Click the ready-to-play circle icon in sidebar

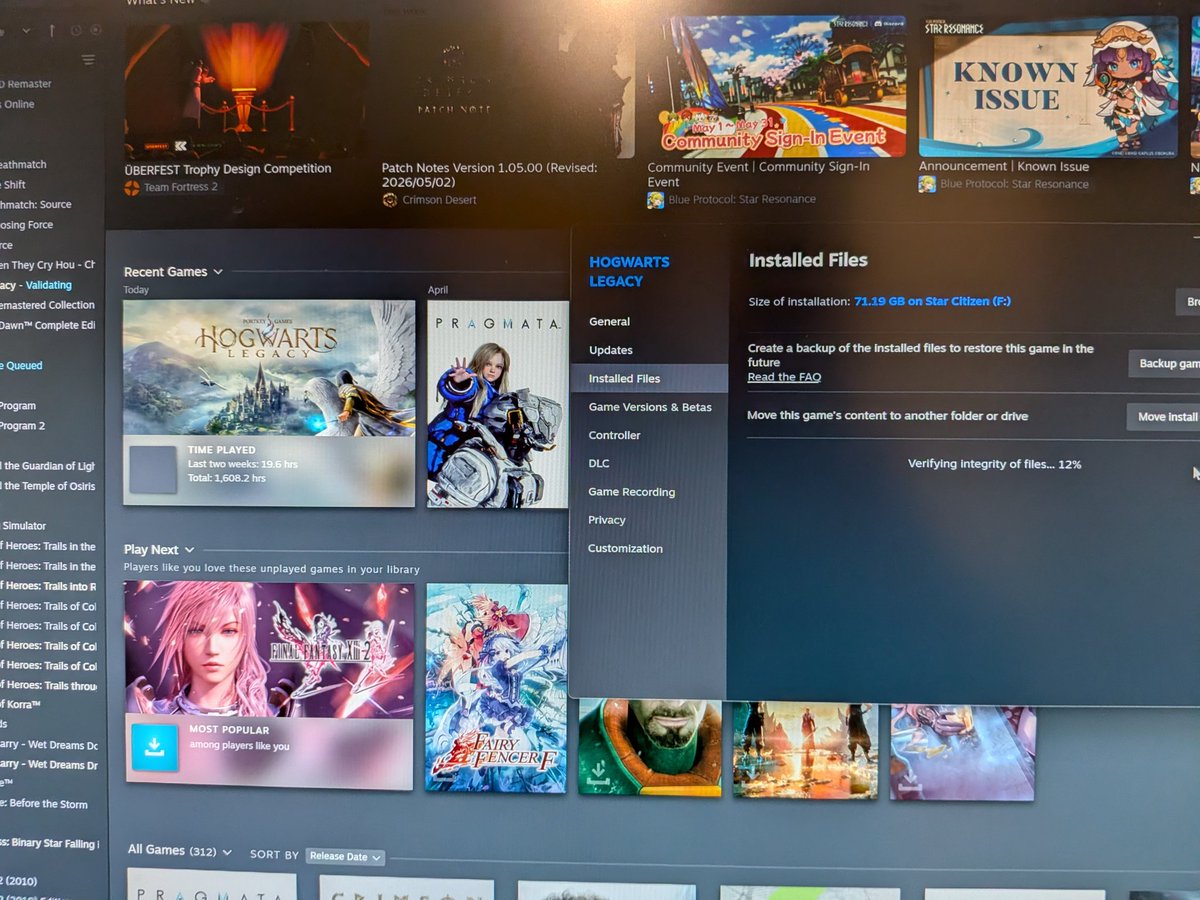(x=96, y=31)
